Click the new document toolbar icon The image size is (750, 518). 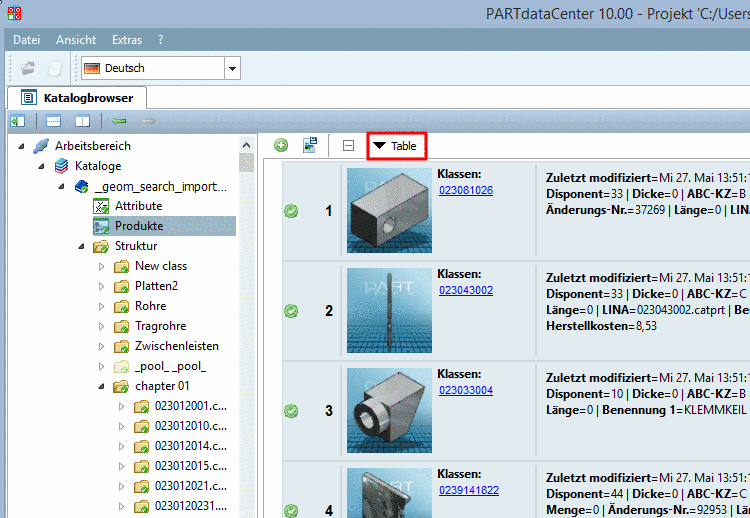[x=55, y=68]
